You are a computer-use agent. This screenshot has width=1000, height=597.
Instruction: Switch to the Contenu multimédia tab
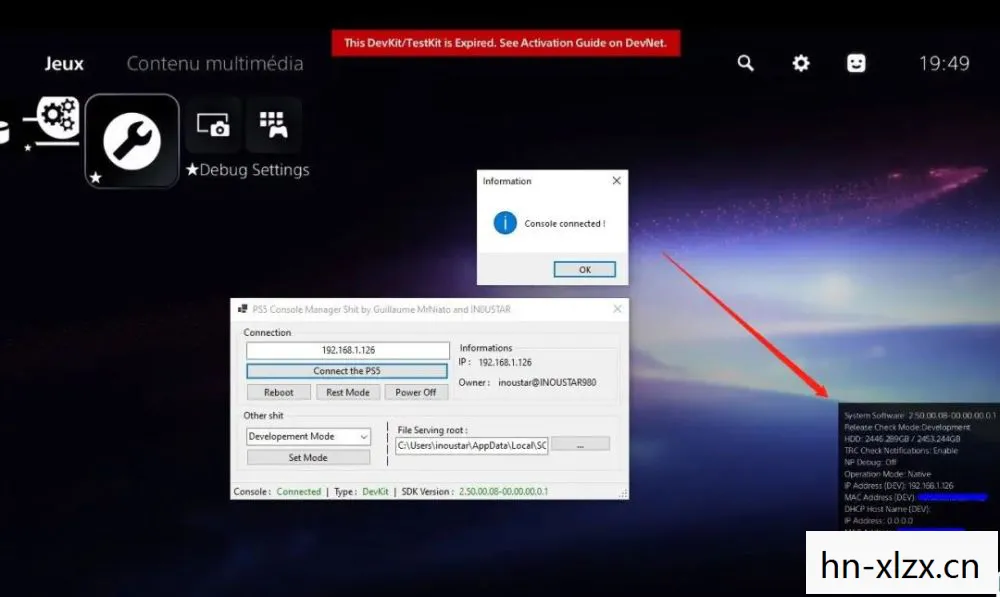[x=215, y=64]
